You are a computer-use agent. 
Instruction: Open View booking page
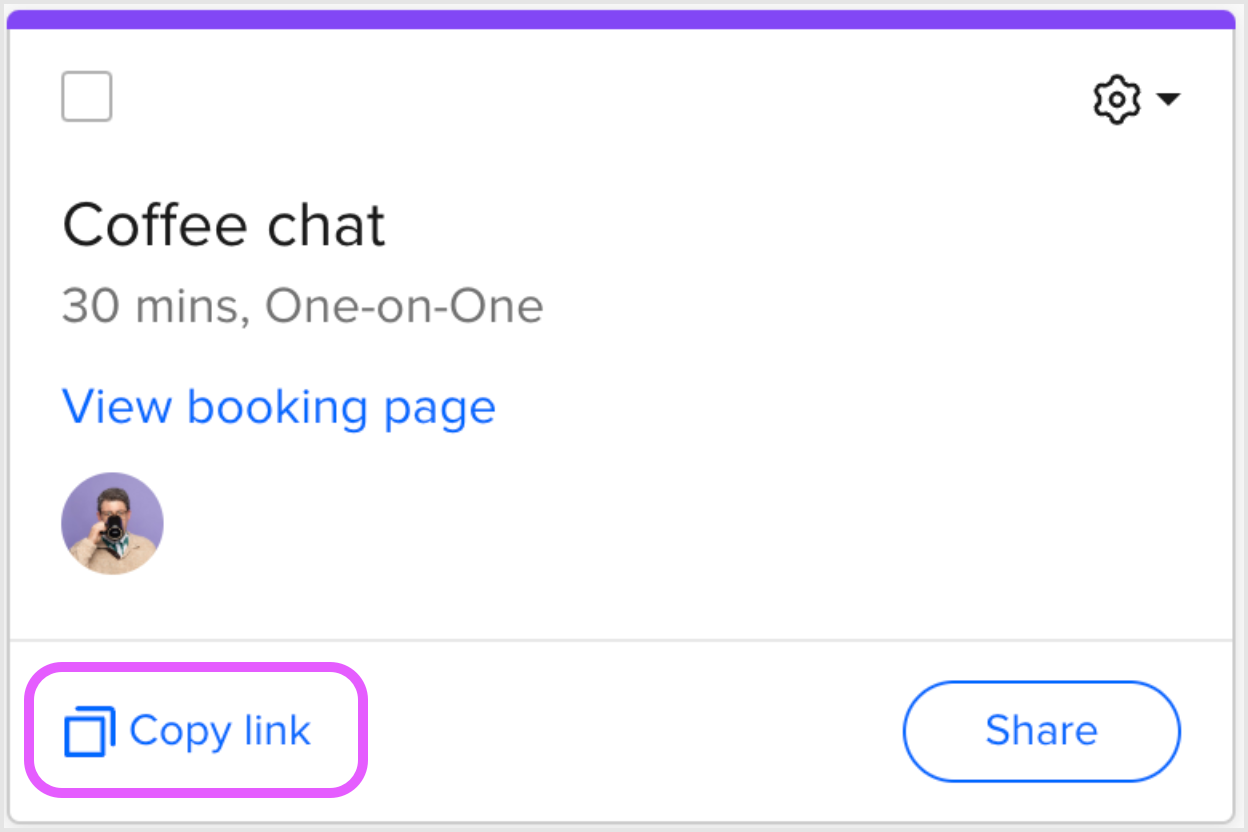pyautogui.click(x=279, y=406)
